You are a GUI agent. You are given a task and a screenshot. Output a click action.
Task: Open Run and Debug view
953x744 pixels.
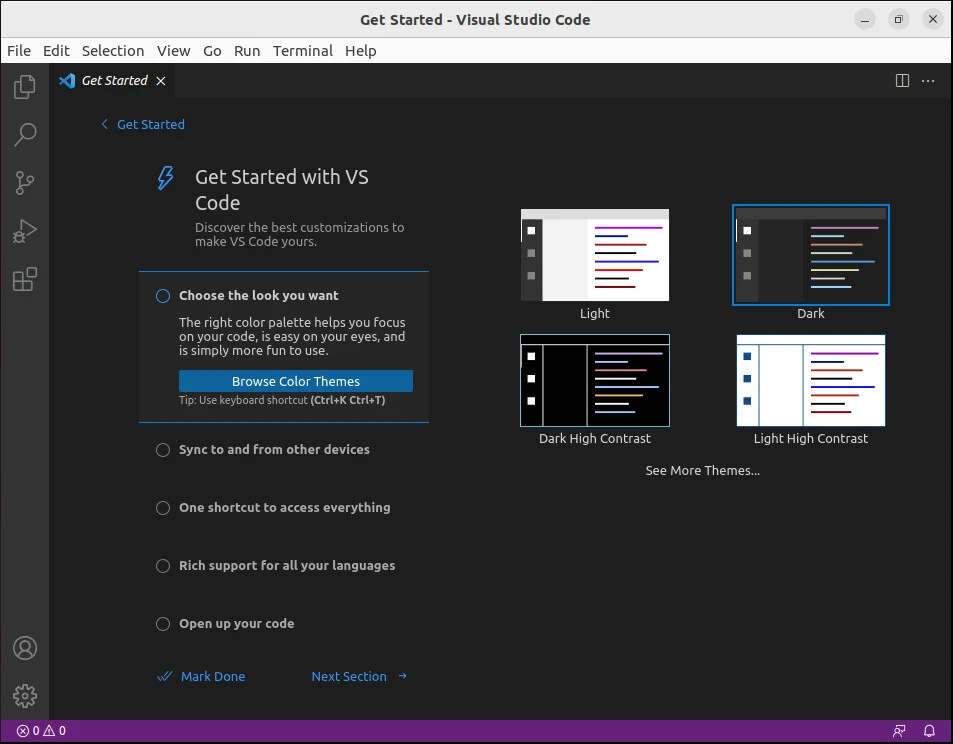tap(25, 231)
